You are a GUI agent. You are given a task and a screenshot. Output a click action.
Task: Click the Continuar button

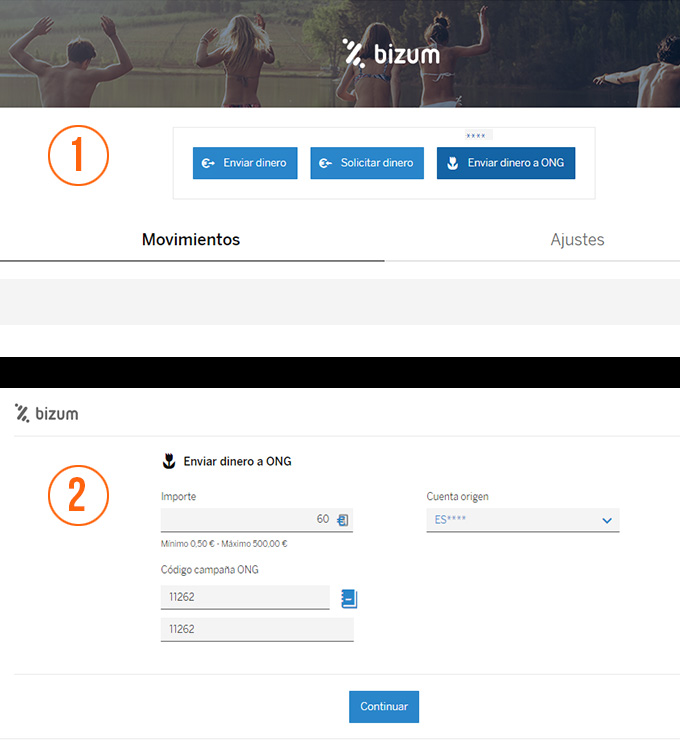click(384, 706)
